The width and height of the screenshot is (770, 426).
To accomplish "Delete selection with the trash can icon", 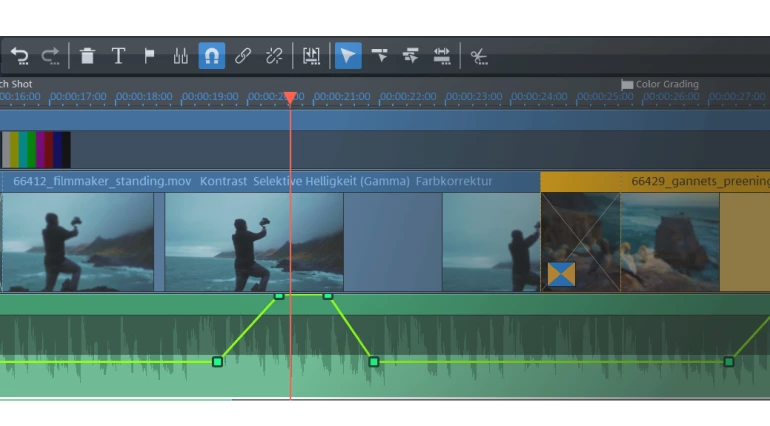I will tap(87, 56).
